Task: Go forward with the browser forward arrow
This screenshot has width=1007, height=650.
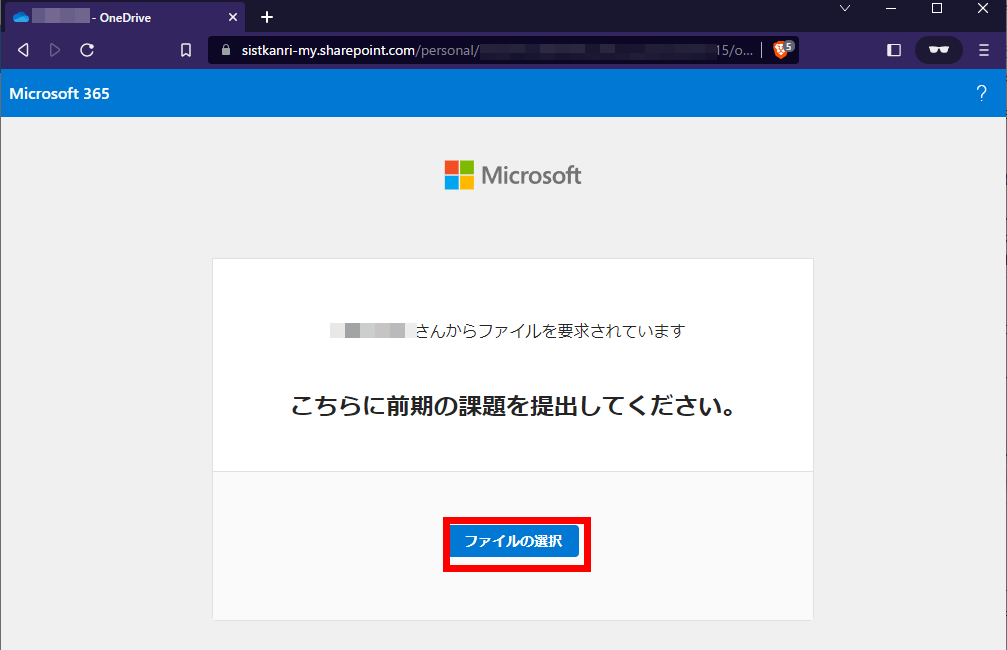Action: [55, 50]
